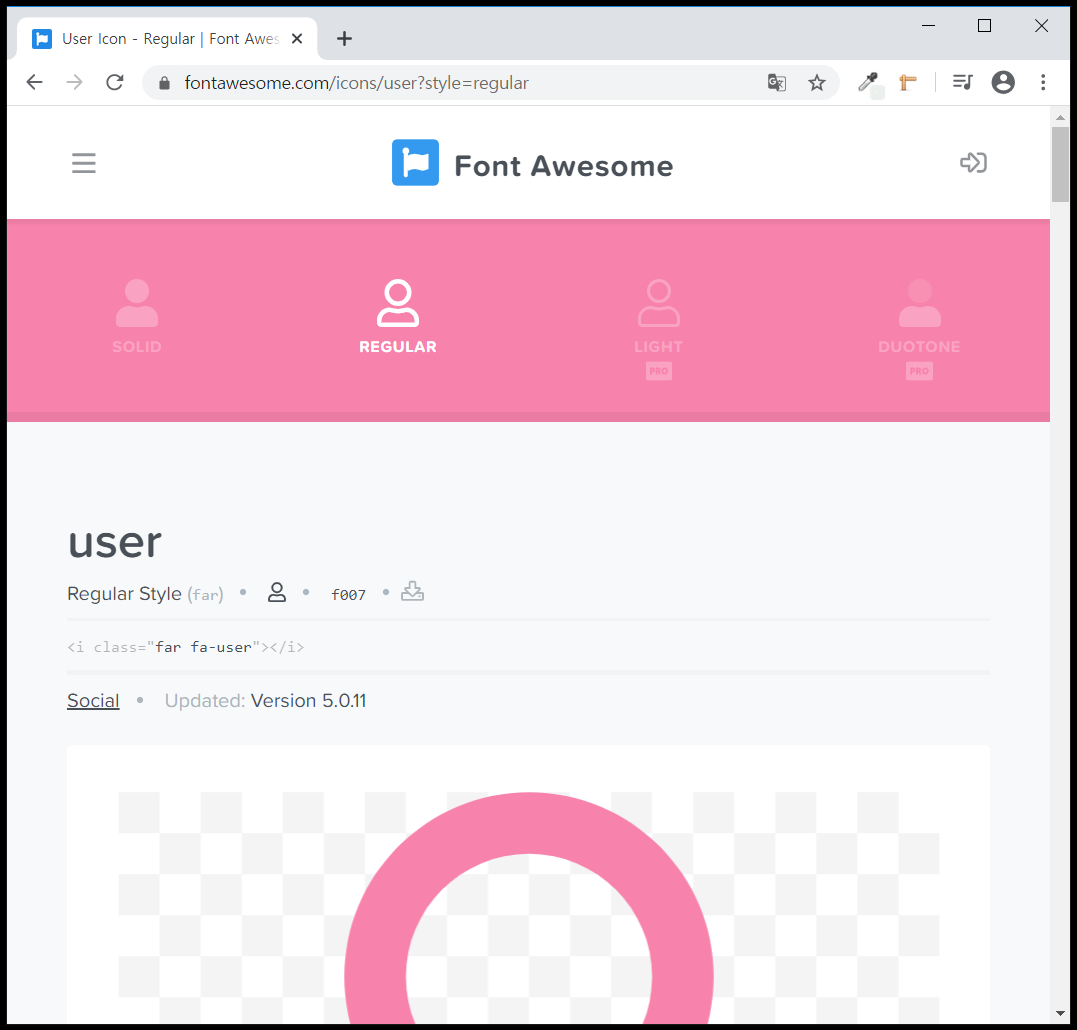The width and height of the screenshot is (1077, 1030).
Task: Select the Light Pro style
Action: [x=659, y=329]
